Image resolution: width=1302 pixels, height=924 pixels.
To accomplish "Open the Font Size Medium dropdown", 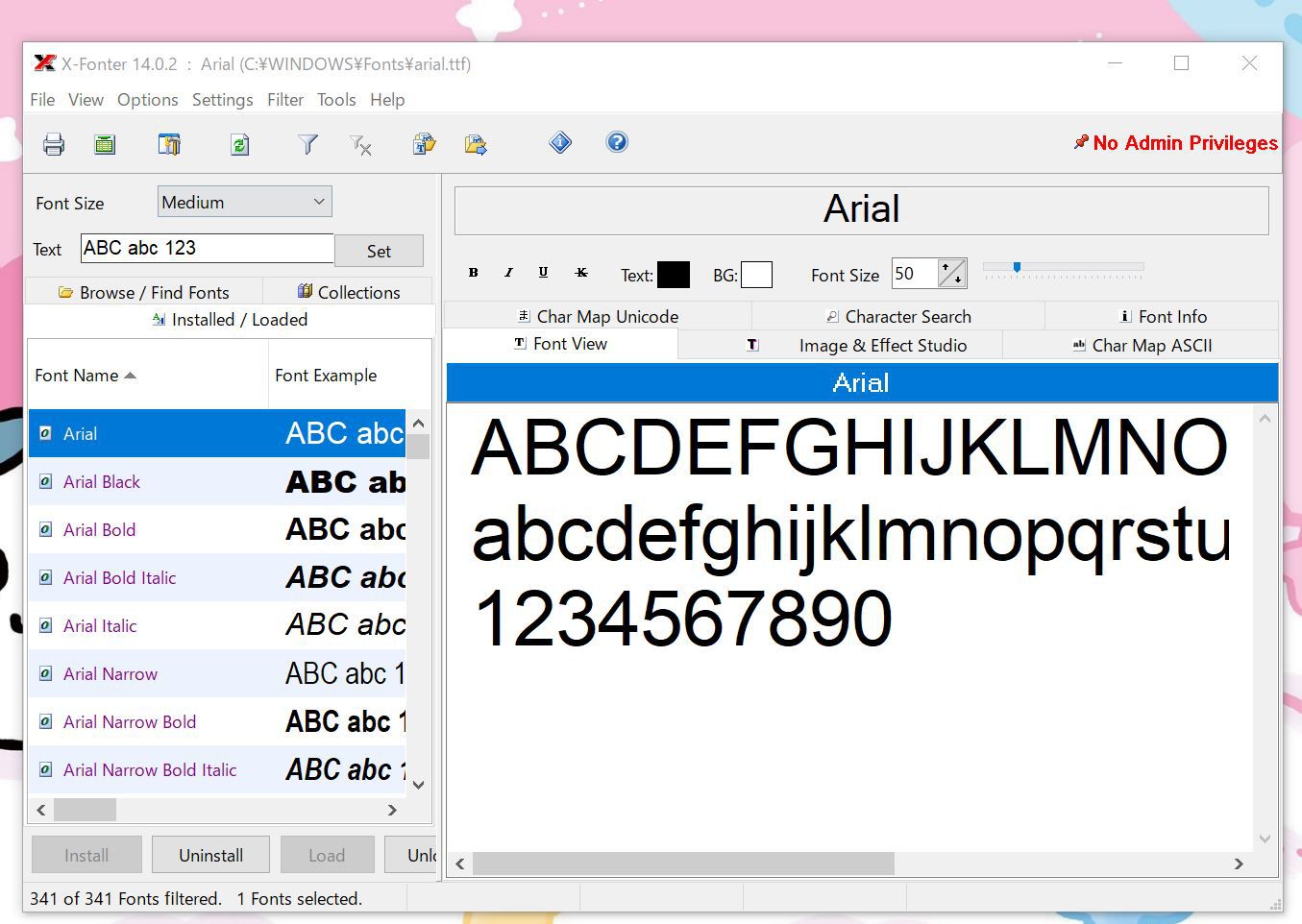I will coord(245,202).
